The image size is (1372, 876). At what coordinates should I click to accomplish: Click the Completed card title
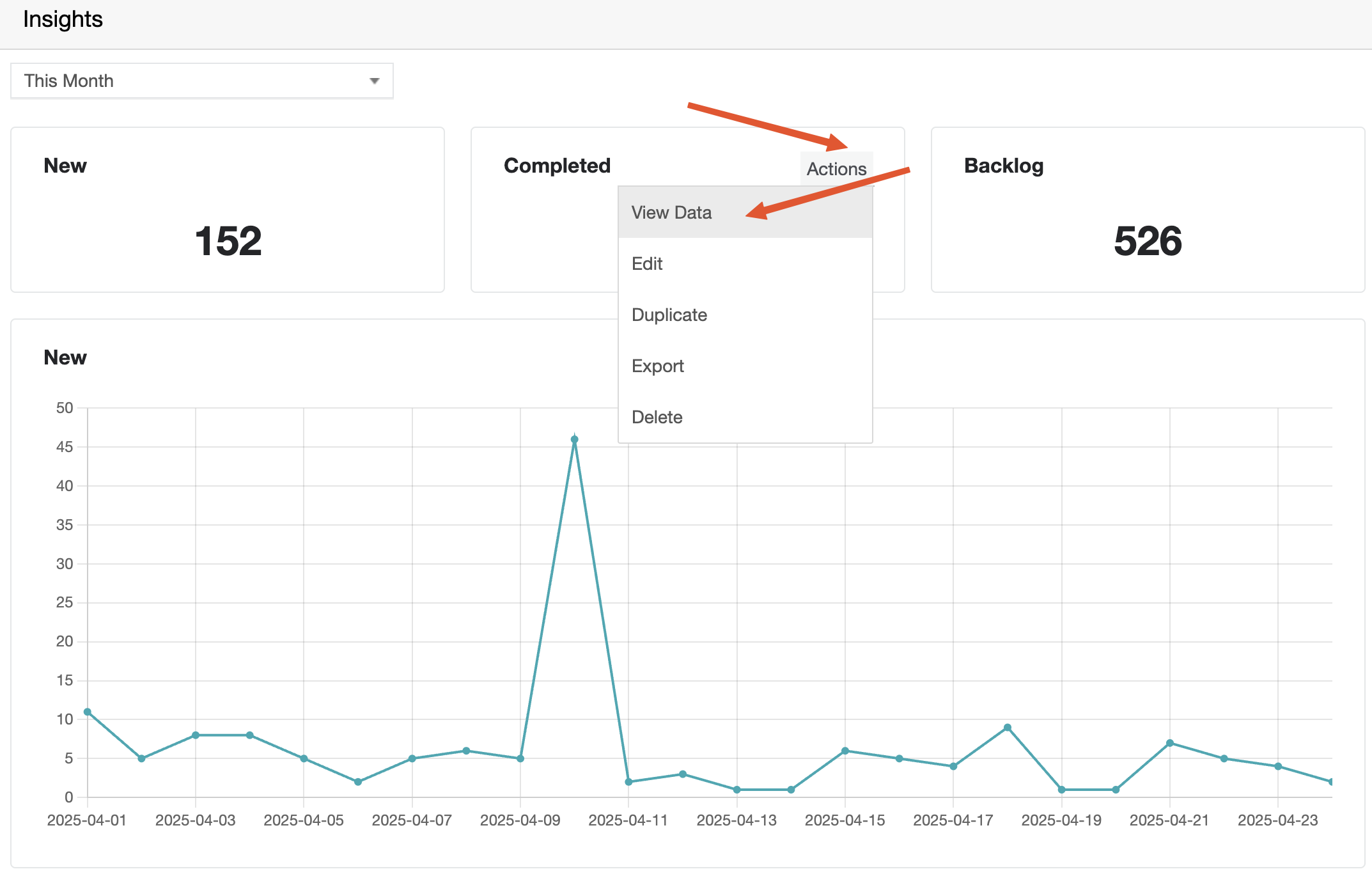[557, 166]
